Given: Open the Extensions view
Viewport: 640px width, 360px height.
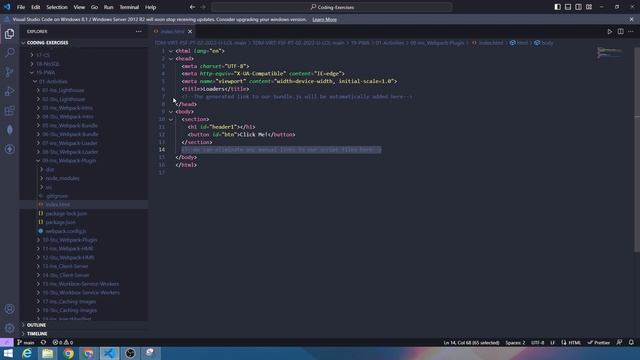Looking at the screenshot, I should point(9,111).
